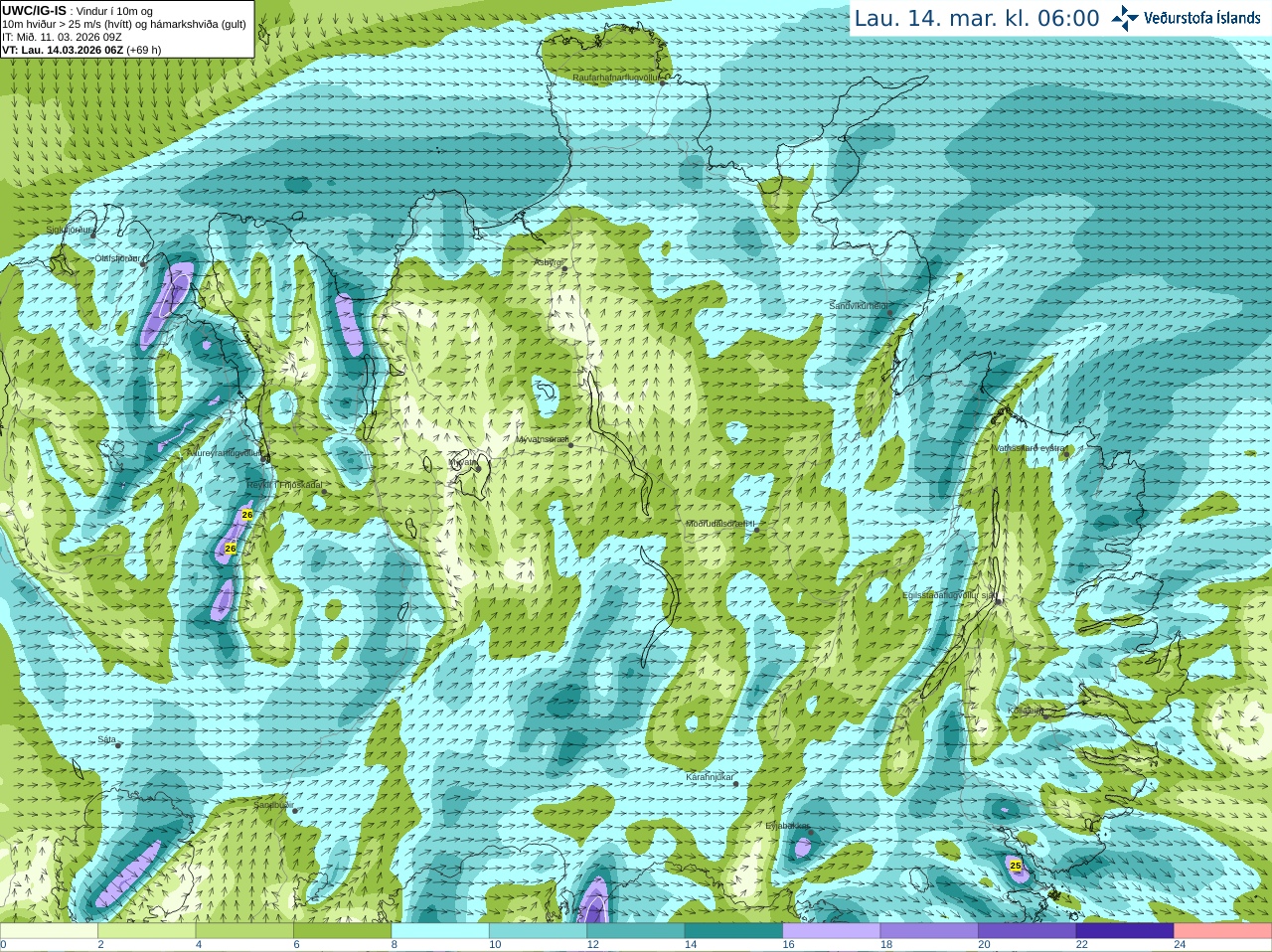Viewport: 1272px width, 952px height.
Task: Select the 16–18 m/s lavender legend swatch
Action: [832, 931]
